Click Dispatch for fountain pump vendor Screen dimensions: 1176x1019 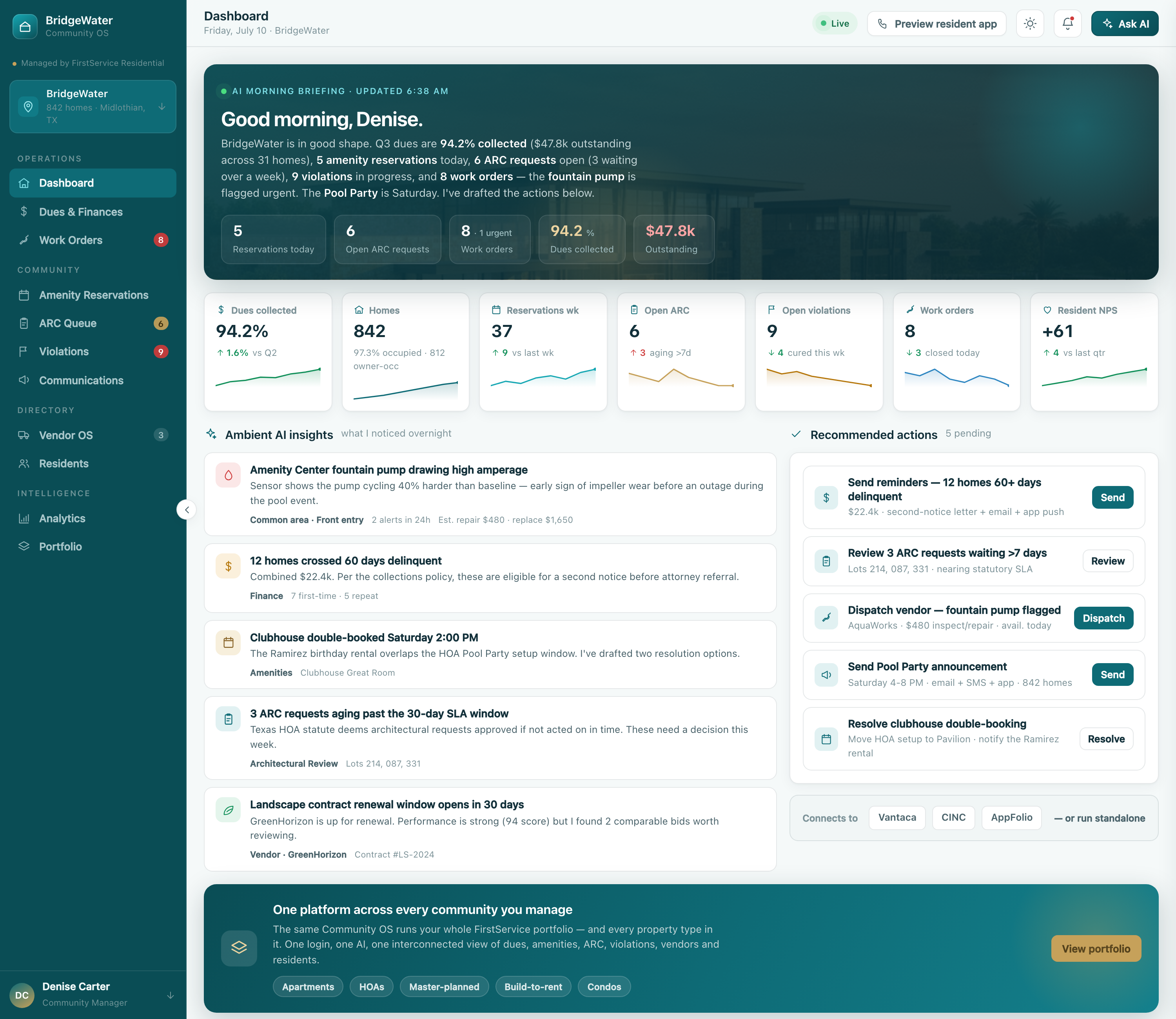1103,618
